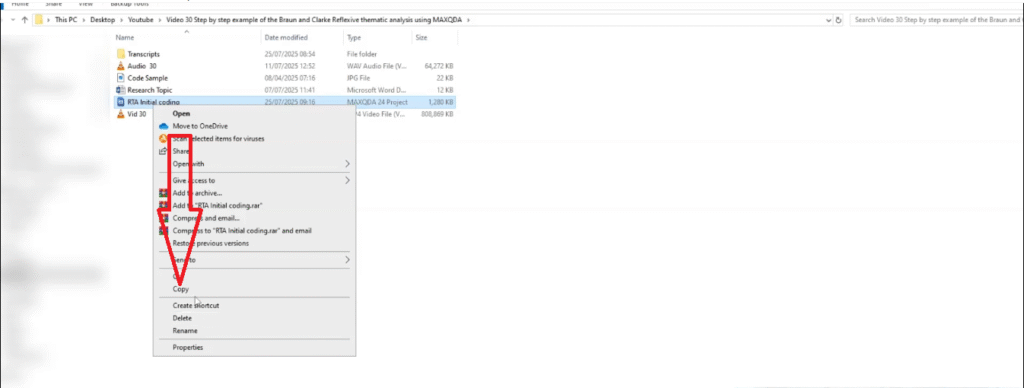Expand the Open with submenu arrow

(347, 163)
